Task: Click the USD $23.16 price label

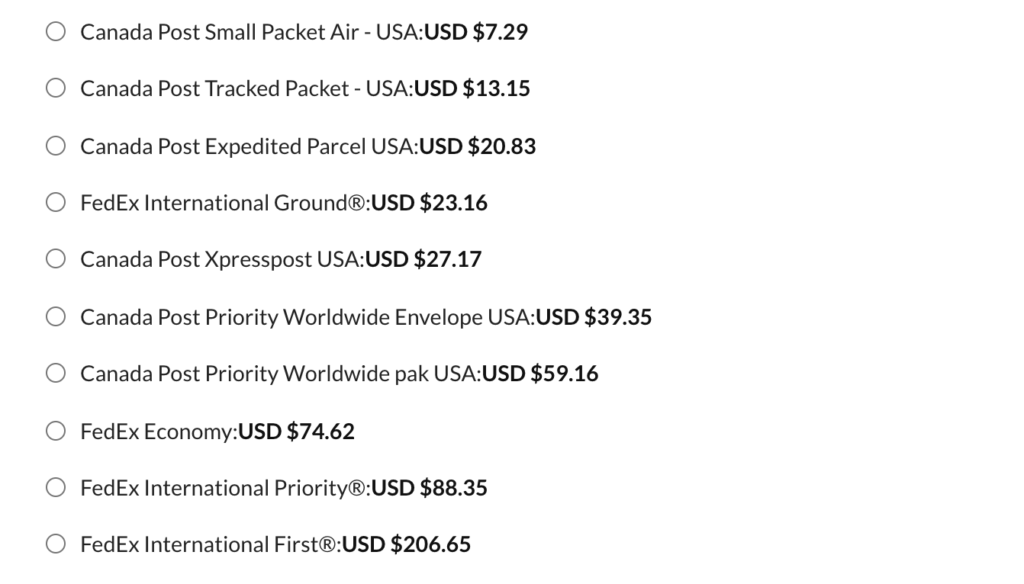Action: [430, 203]
